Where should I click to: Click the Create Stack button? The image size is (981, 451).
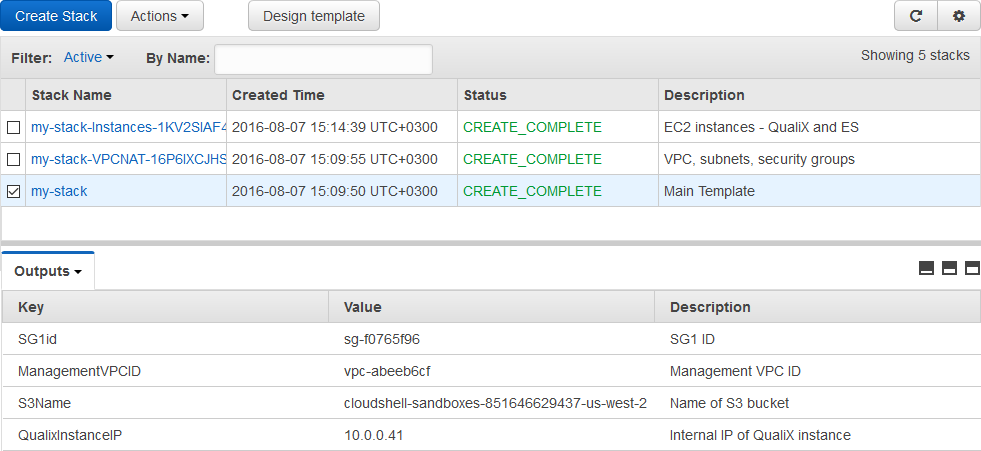tap(56, 16)
